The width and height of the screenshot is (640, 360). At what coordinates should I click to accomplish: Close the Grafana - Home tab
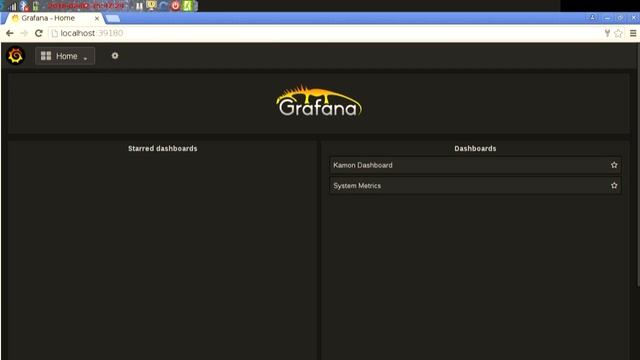(x=97, y=18)
